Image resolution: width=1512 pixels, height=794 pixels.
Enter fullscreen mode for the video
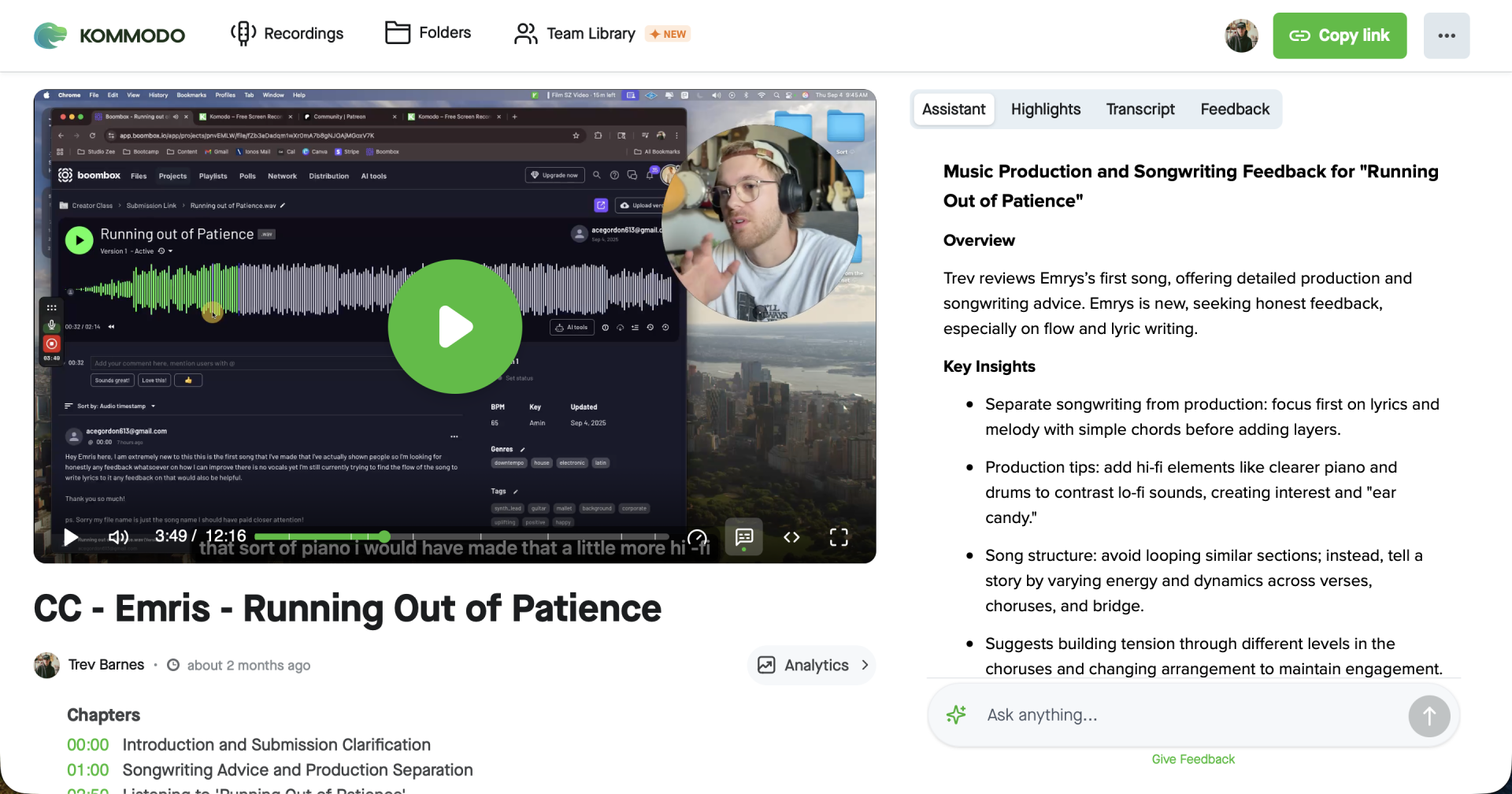coord(839,537)
